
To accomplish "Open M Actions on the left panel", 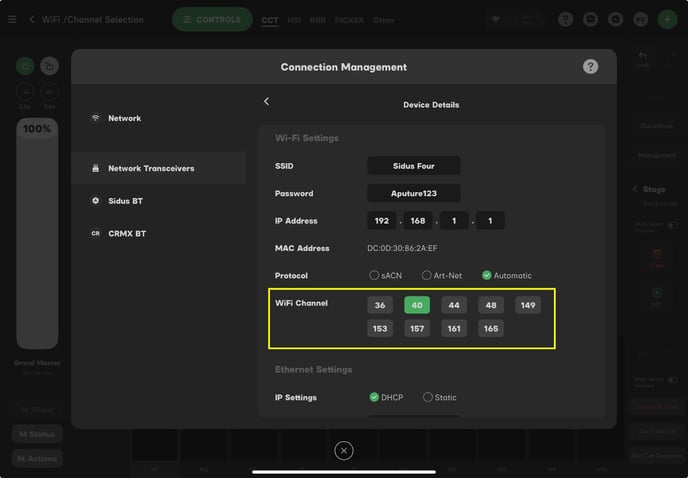I will (37, 459).
